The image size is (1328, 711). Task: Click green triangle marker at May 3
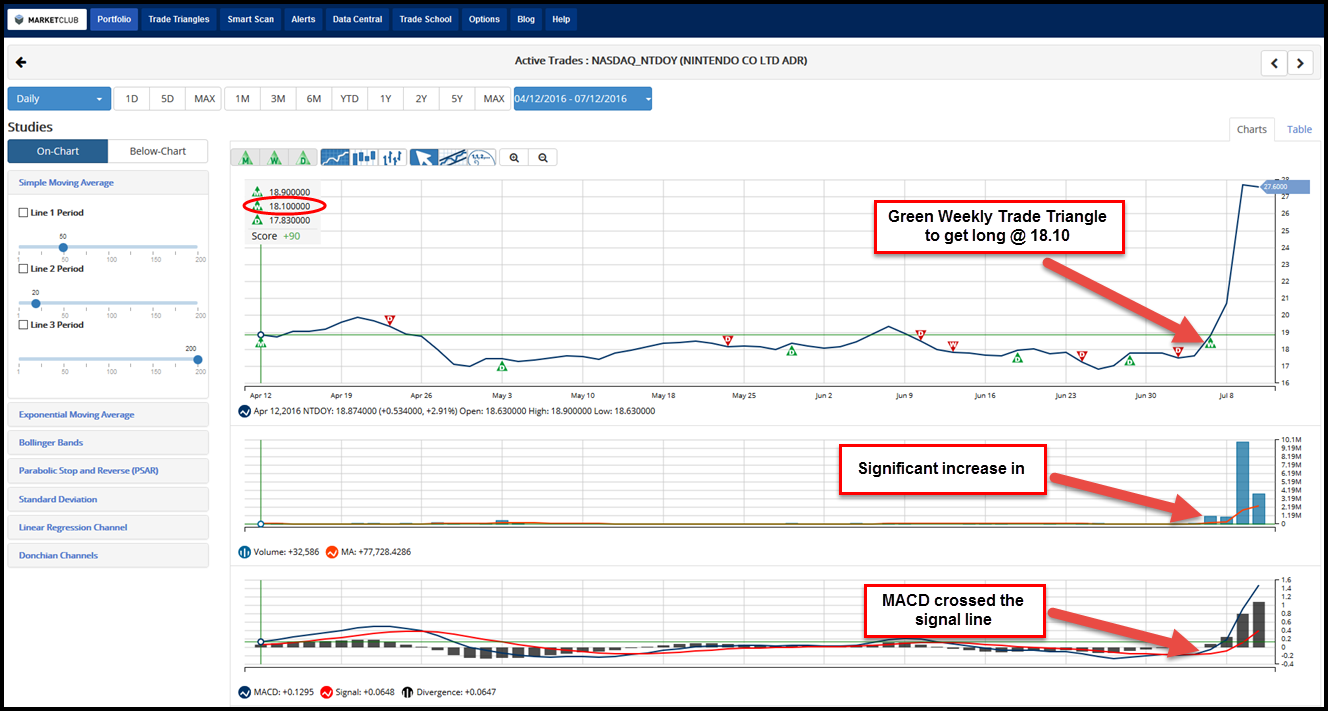coord(502,366)
